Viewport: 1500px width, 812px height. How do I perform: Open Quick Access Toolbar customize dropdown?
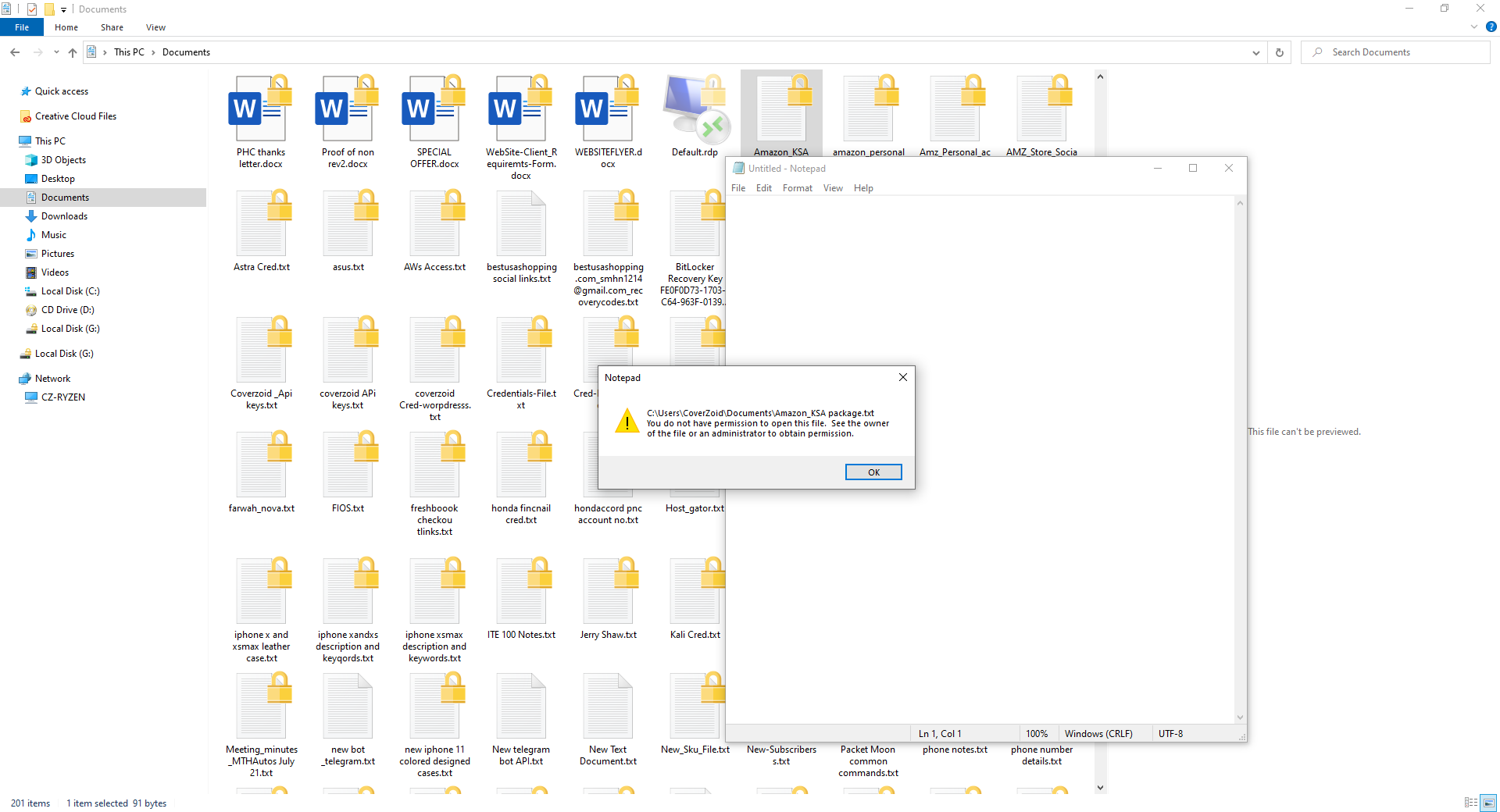(x=64, y=9)
